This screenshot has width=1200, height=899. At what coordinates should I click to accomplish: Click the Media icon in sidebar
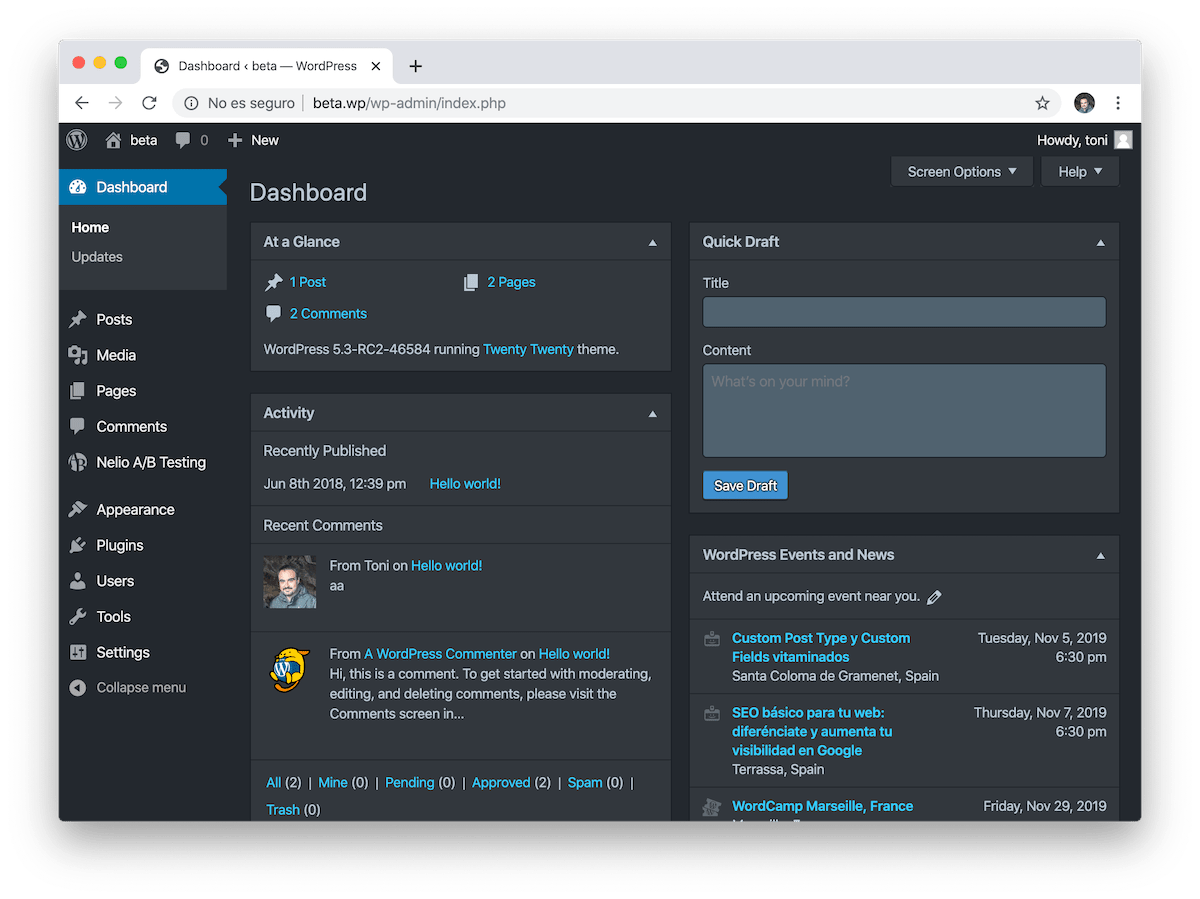click(x=78, y=355)
